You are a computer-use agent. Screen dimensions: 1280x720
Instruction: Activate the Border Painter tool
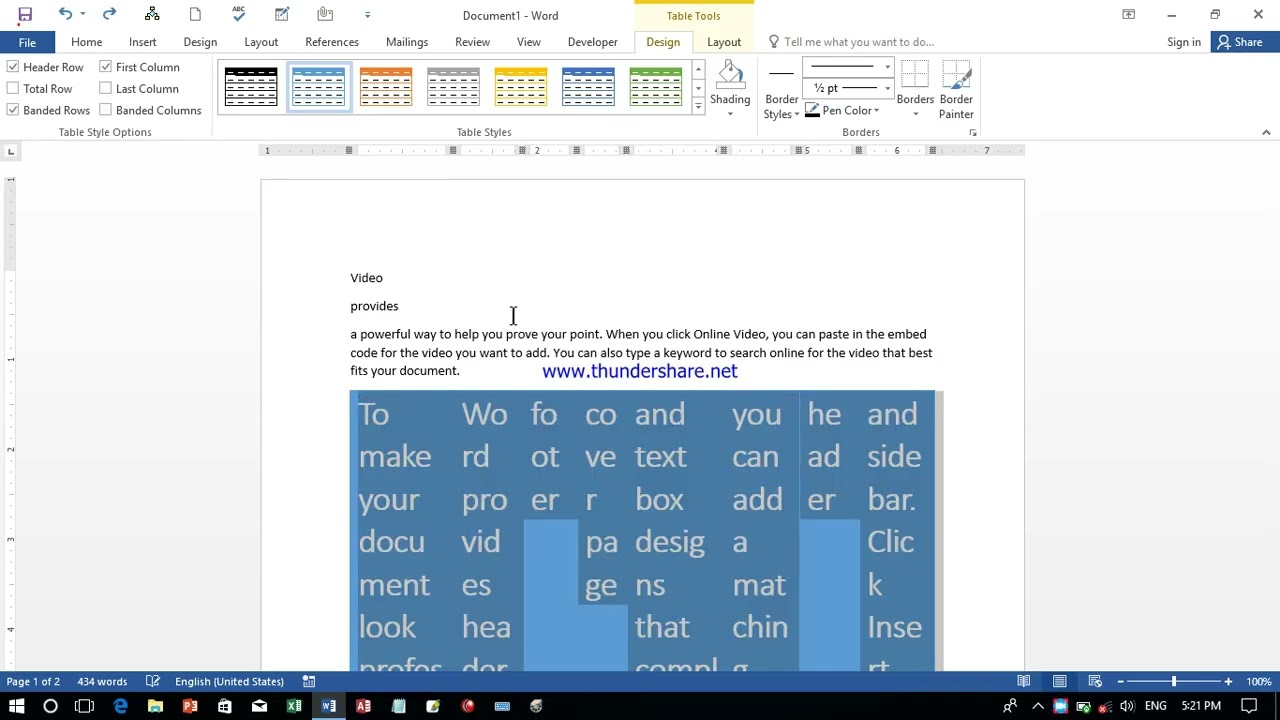tap(956, 90)
